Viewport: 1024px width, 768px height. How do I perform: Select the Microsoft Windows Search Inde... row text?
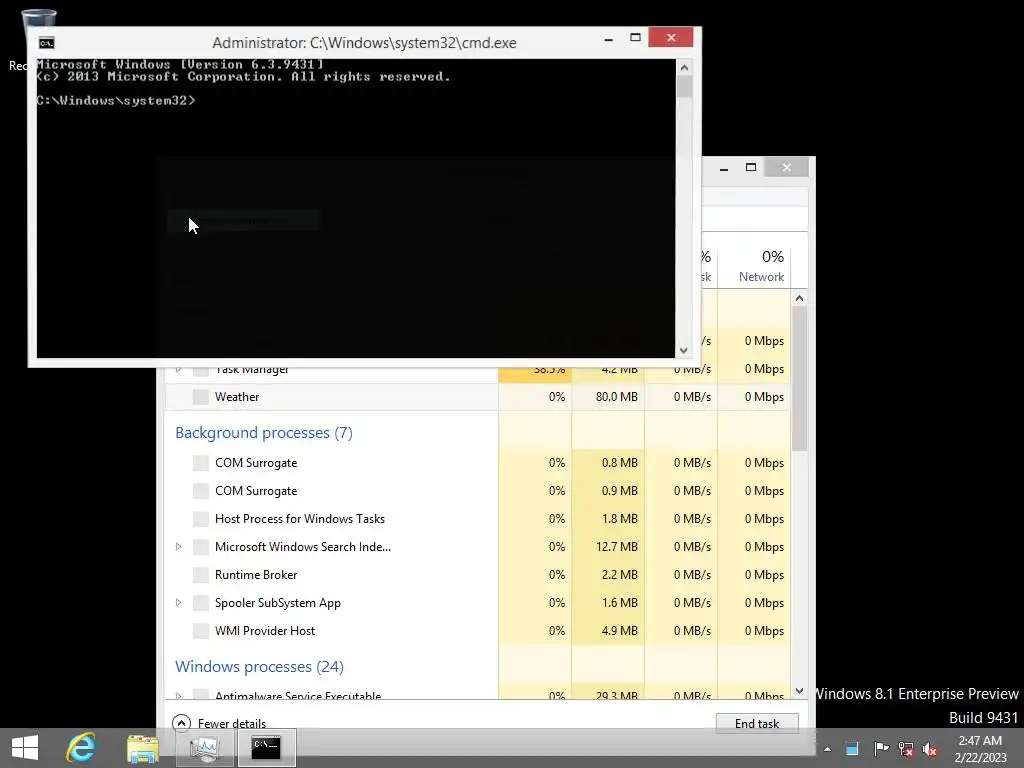[x=302, y=547]
